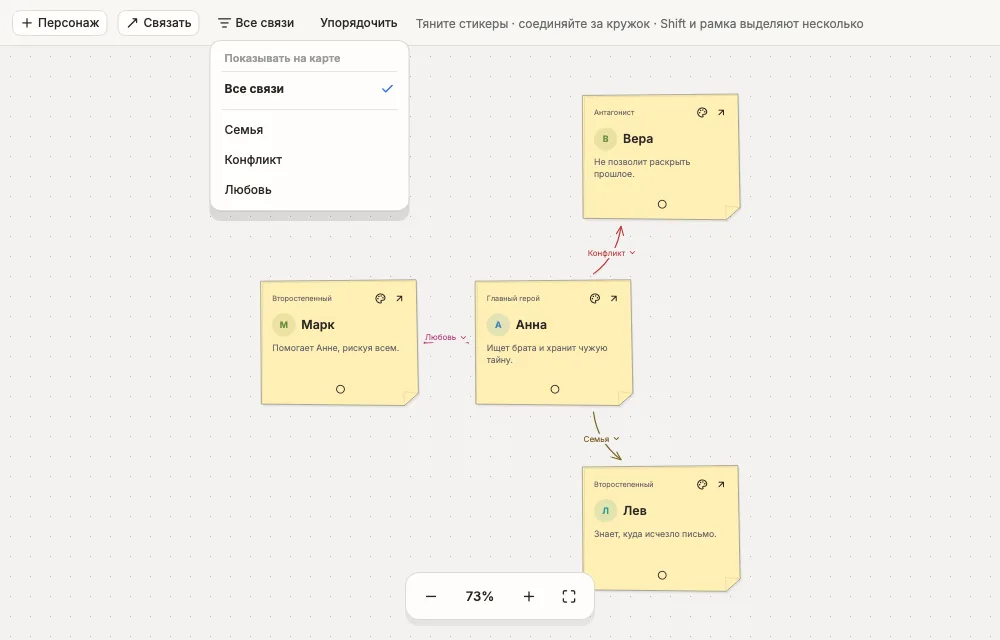Open the palette icon on Лев's card
This screenshot has width=1000, height=640.
coord(702,484)
